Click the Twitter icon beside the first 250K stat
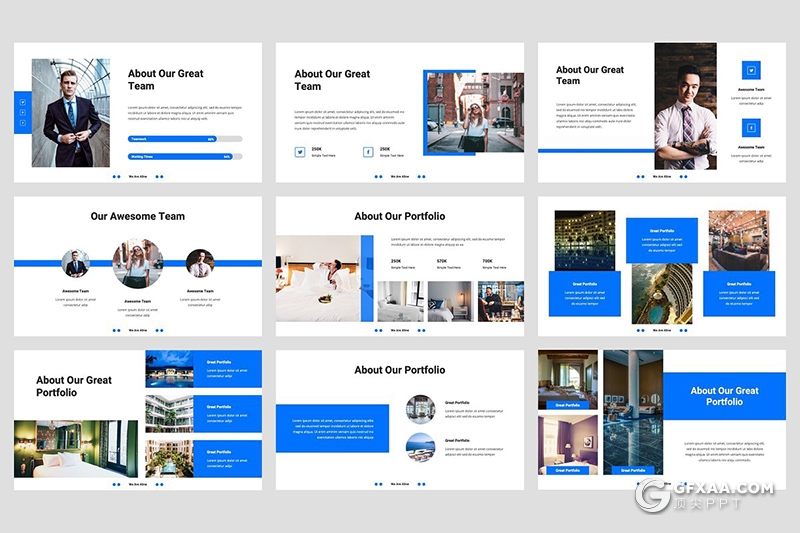Viewport: 800px width, 533px height. [x=299, y=152]
